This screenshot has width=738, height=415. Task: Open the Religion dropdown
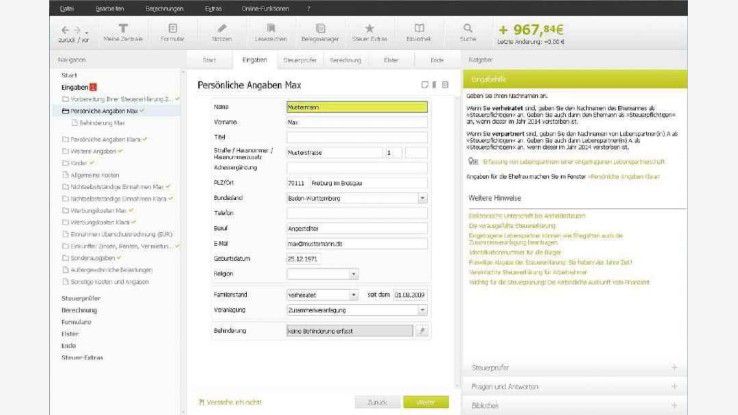pyautogui.click(x=353, y=273)
